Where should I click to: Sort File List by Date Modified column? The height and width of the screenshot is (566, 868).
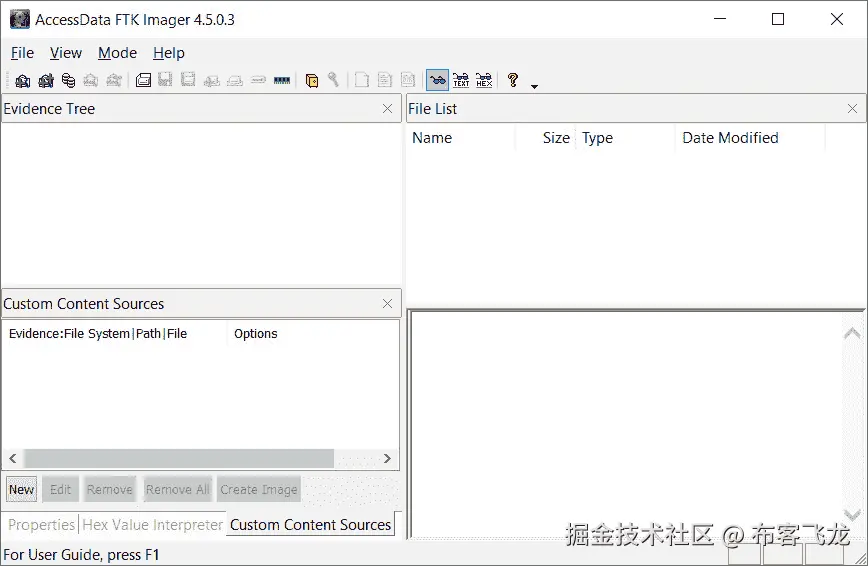click(751, 138)
